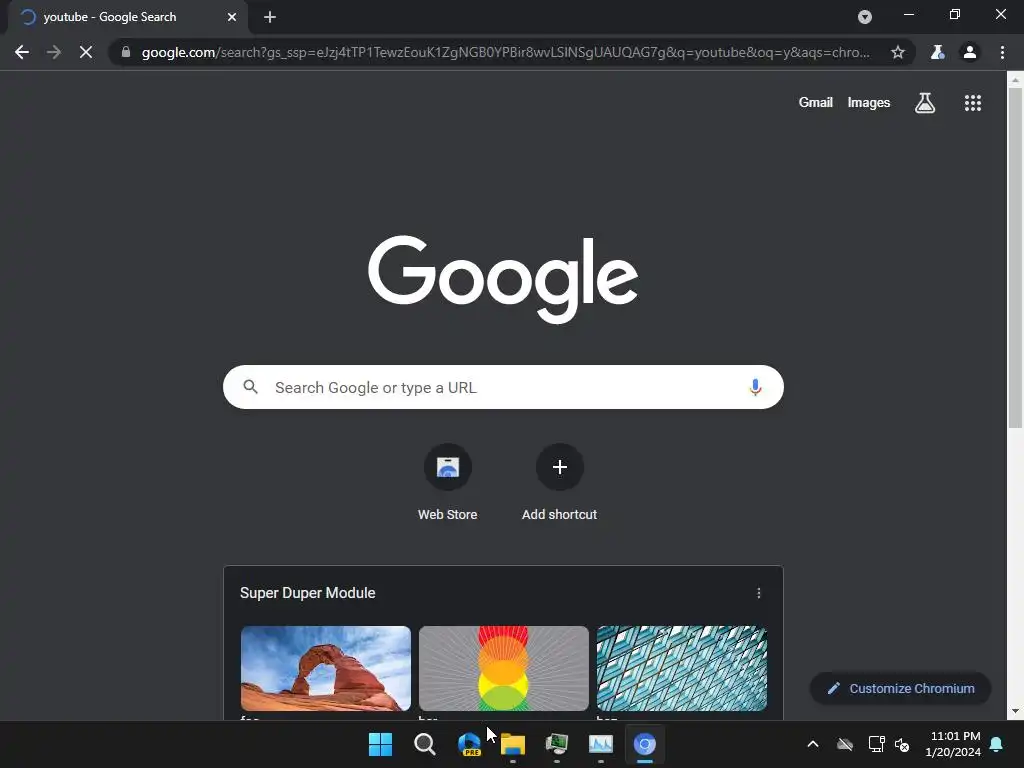Click the Add shortcut button
The image size is (1024, 768).
click(x=560, y=483)
